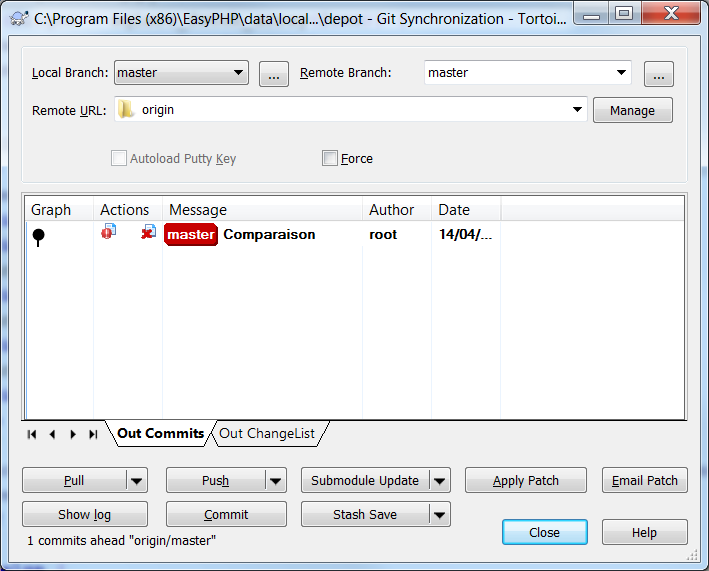Click the Manage remotes button
The image size is (709, 571).
(x=632, y=110)
